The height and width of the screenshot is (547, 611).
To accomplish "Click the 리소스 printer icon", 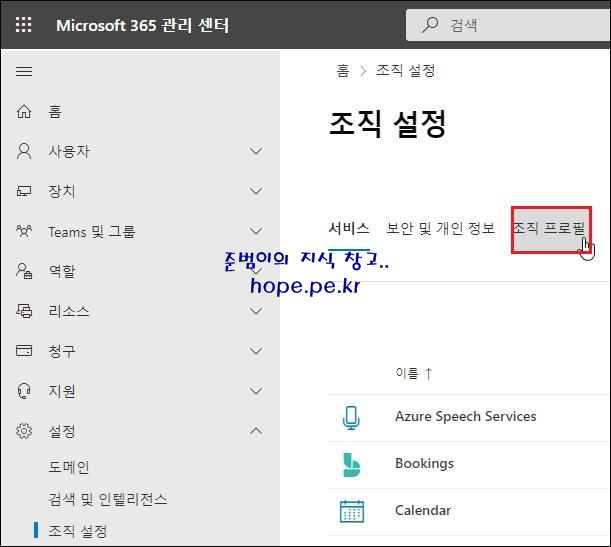I will click(x=24, y=311).
